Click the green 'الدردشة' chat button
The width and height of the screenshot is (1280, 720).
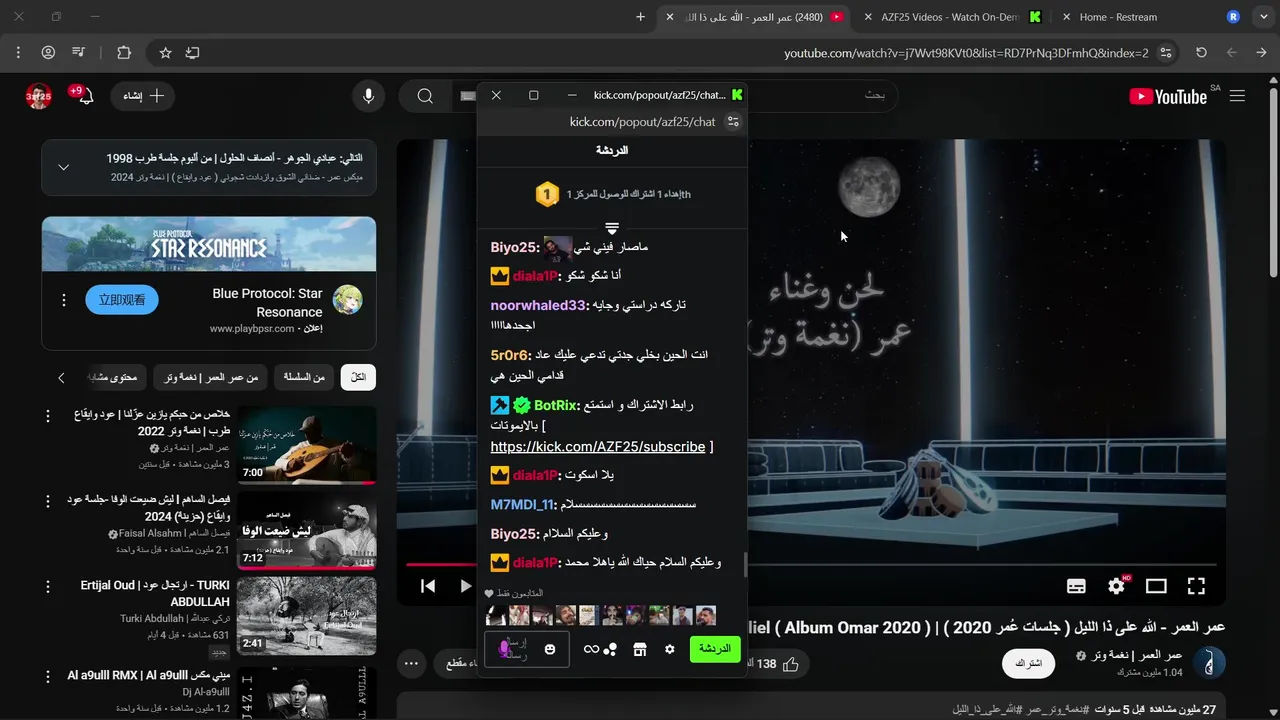(x=715, y=649)
